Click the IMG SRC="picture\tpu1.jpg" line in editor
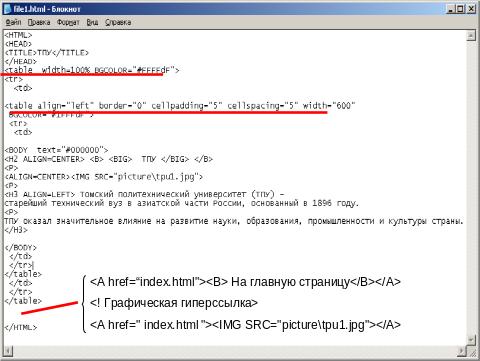This screenshot has height=361, width=480. (104, 177)
